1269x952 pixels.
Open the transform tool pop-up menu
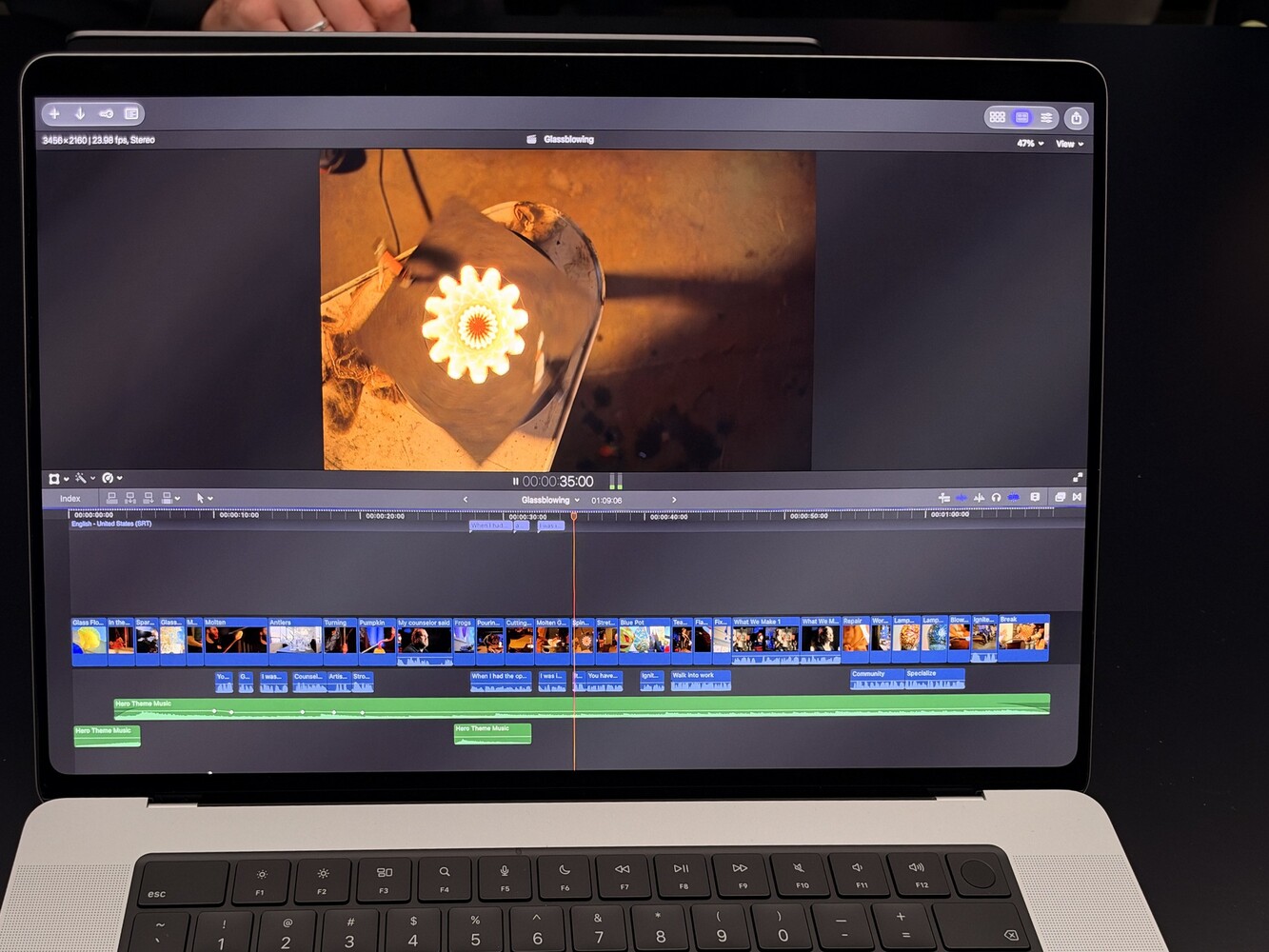tap(58, 478)
